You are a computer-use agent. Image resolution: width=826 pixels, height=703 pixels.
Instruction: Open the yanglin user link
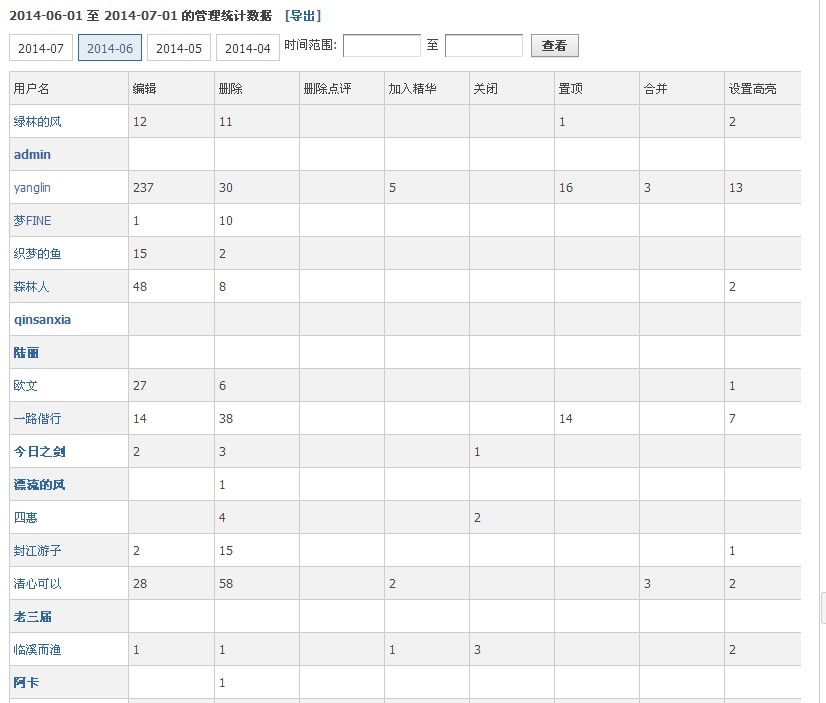[32, 187]
